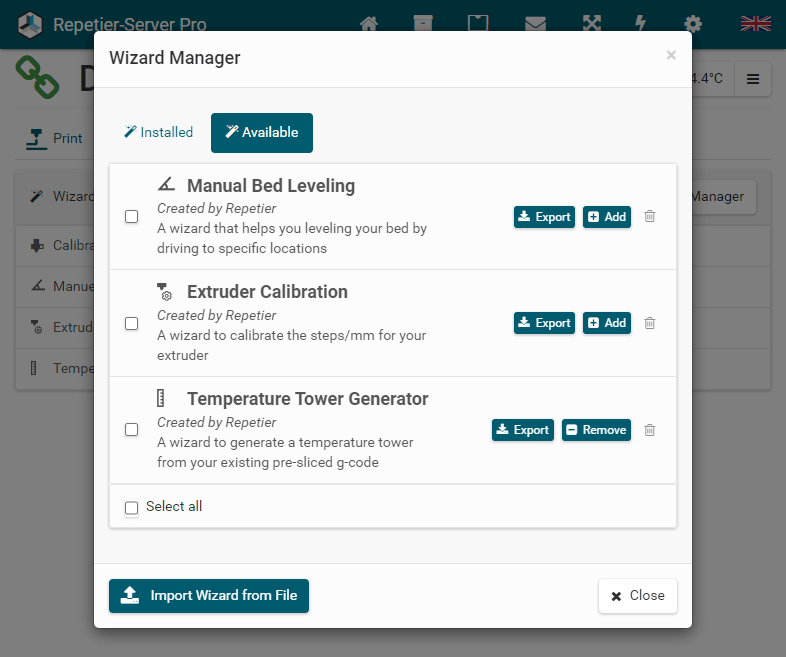This screenshot has width=786, height=657.
Task: Select the Calibra... row in background list
Action: click(55, 246)
